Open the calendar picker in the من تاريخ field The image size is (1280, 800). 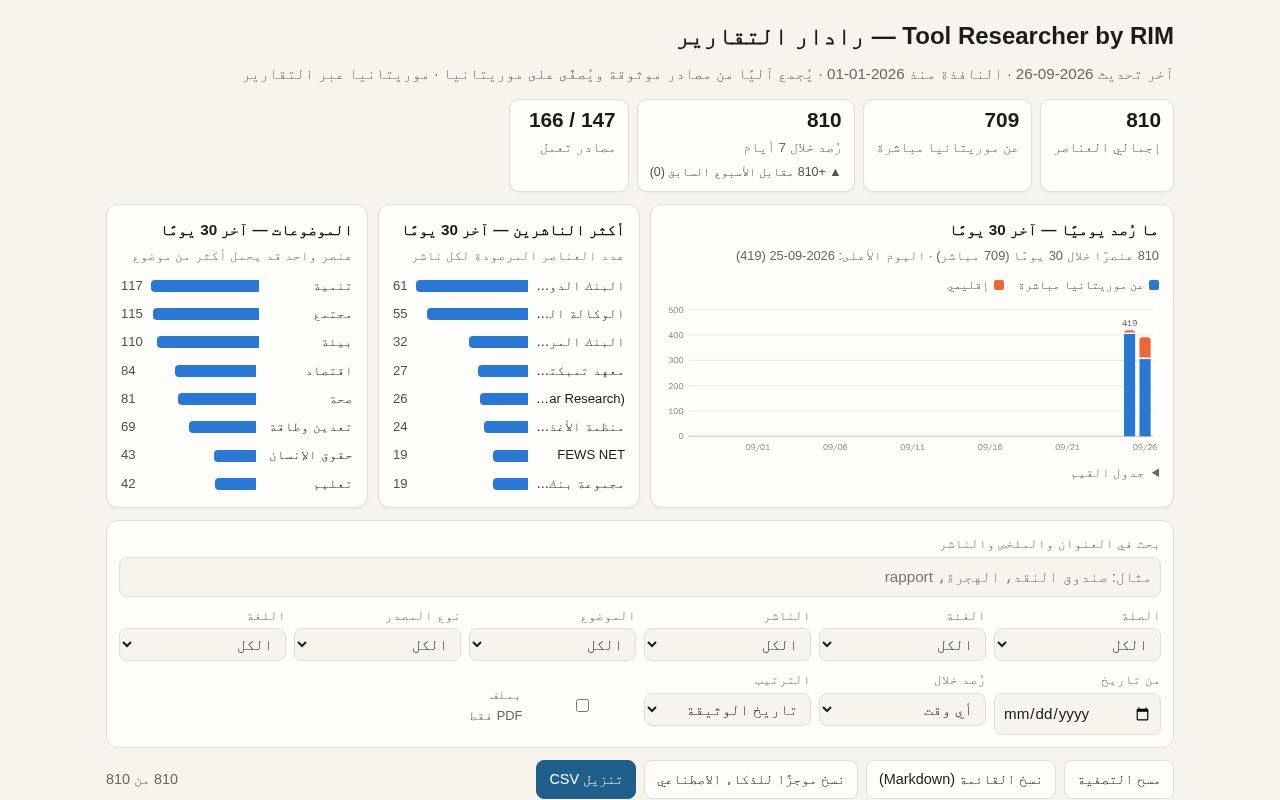point(1142,714)
